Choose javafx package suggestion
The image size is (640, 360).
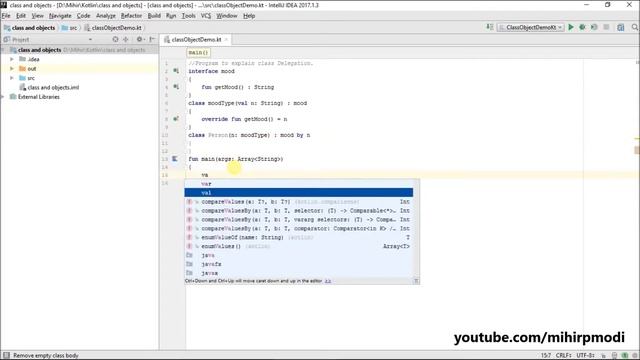click(298, 264)
